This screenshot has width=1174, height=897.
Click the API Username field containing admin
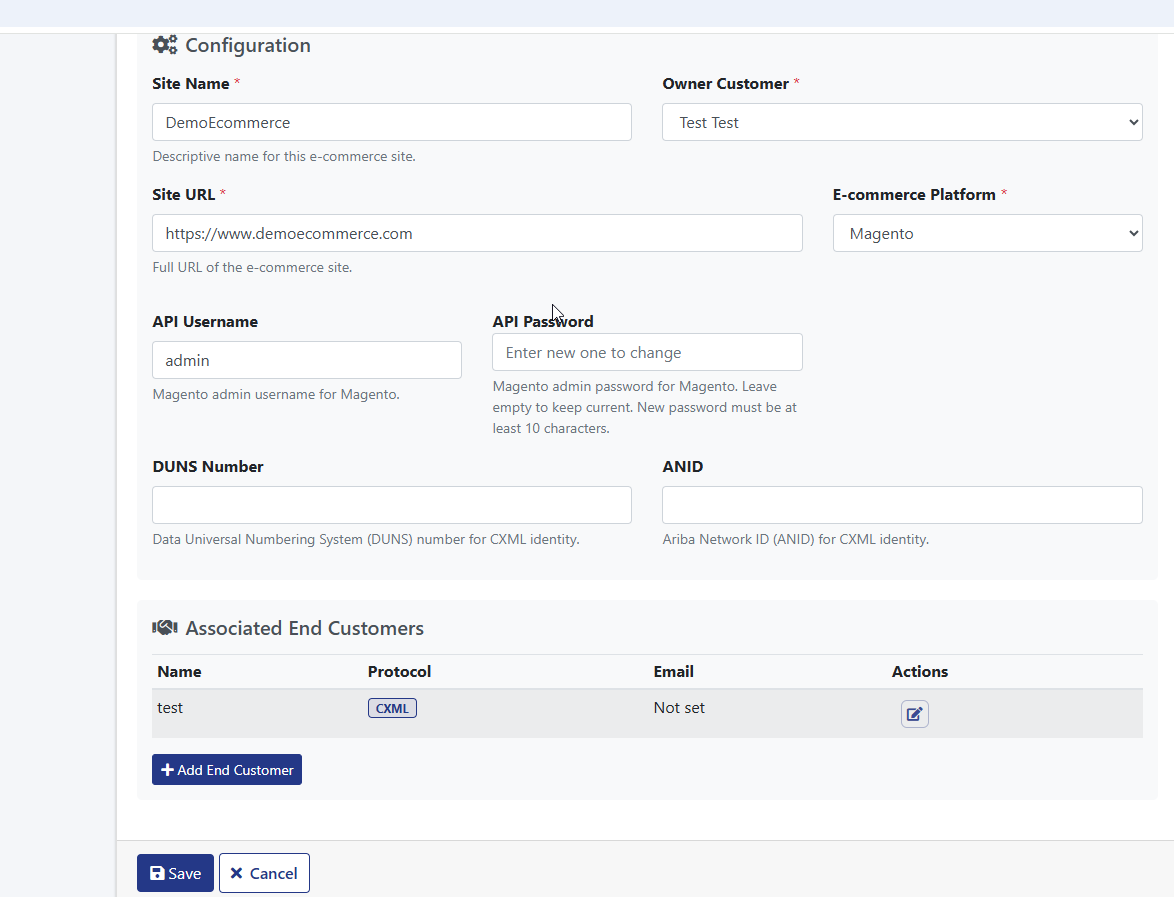point(306,360)
